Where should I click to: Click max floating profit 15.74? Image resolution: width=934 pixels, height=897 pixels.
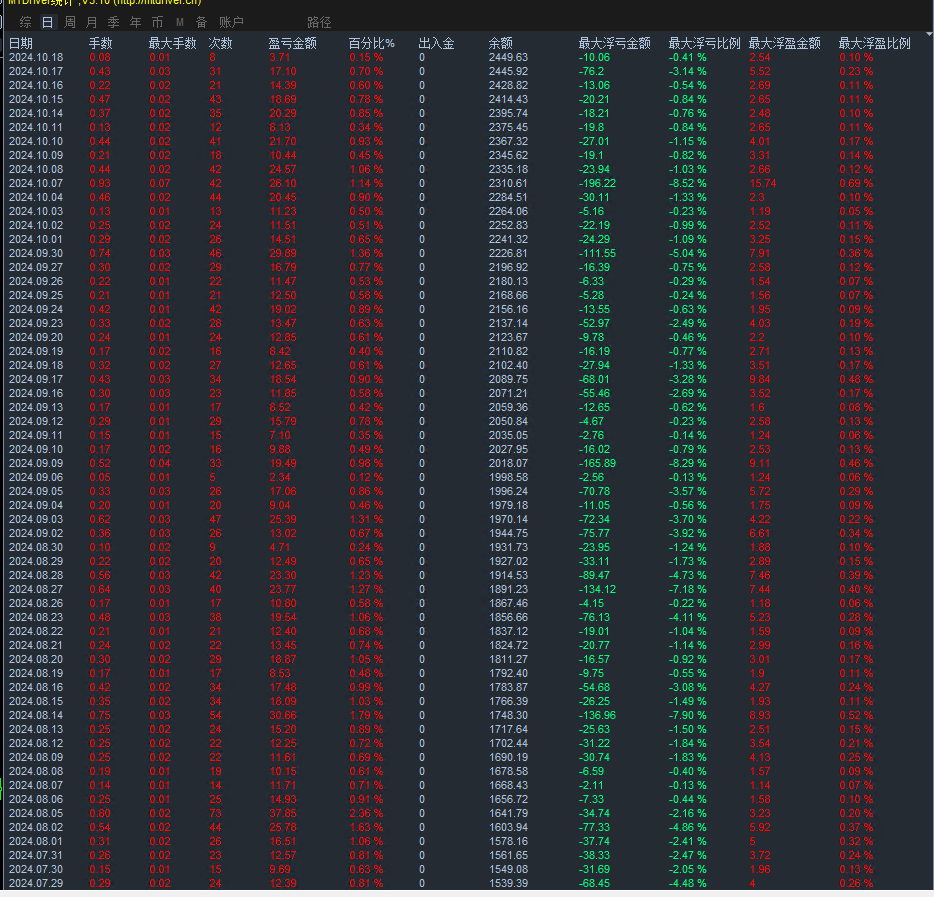click(x=762, y=183)
